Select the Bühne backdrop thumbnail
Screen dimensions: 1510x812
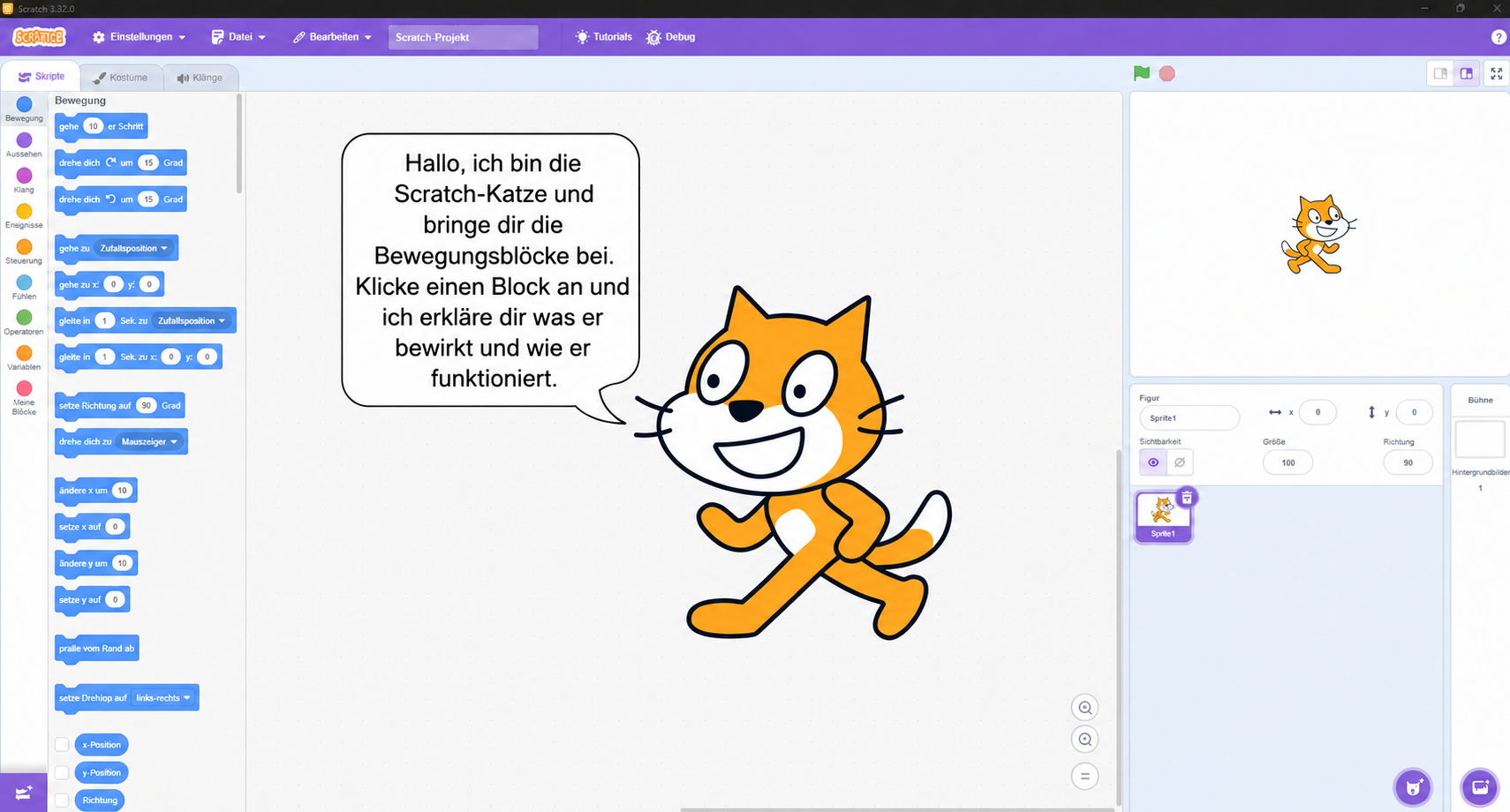click(x=1480, y=440)
